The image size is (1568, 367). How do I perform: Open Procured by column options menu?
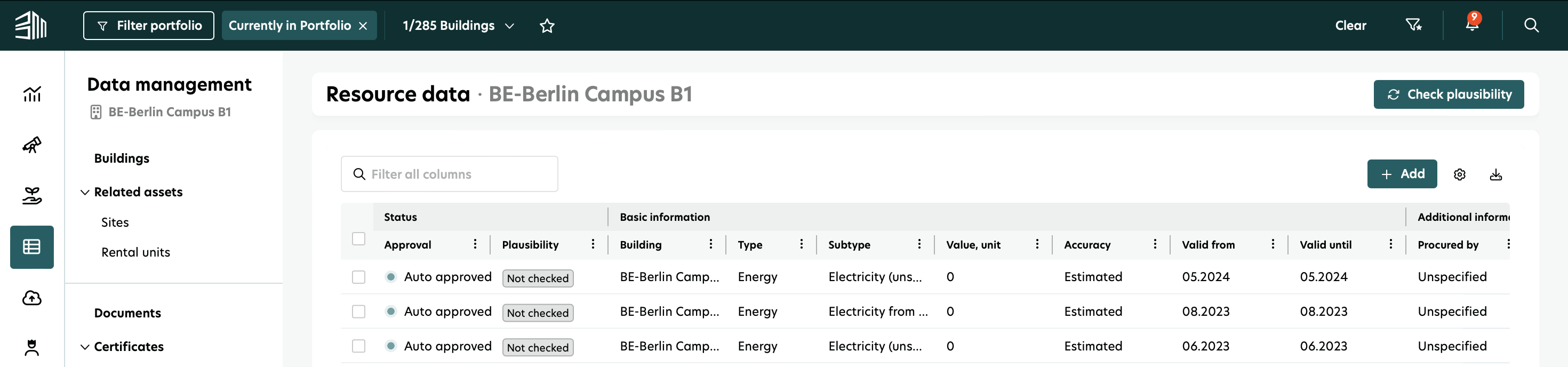(1508, 244)
